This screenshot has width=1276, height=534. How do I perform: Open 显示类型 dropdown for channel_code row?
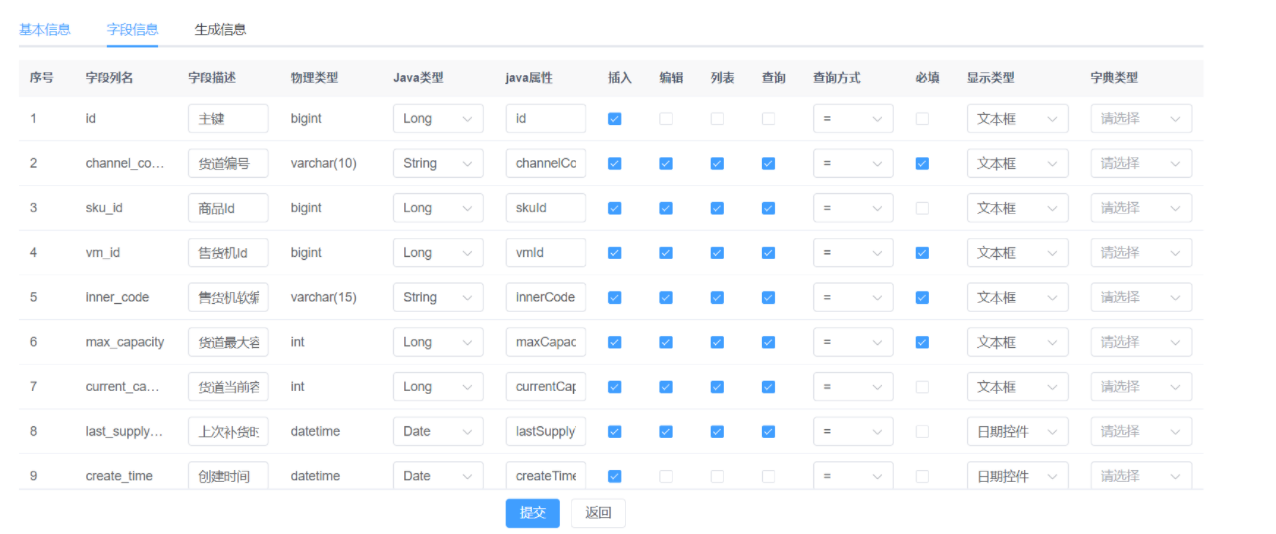[x=1017, y=163]
